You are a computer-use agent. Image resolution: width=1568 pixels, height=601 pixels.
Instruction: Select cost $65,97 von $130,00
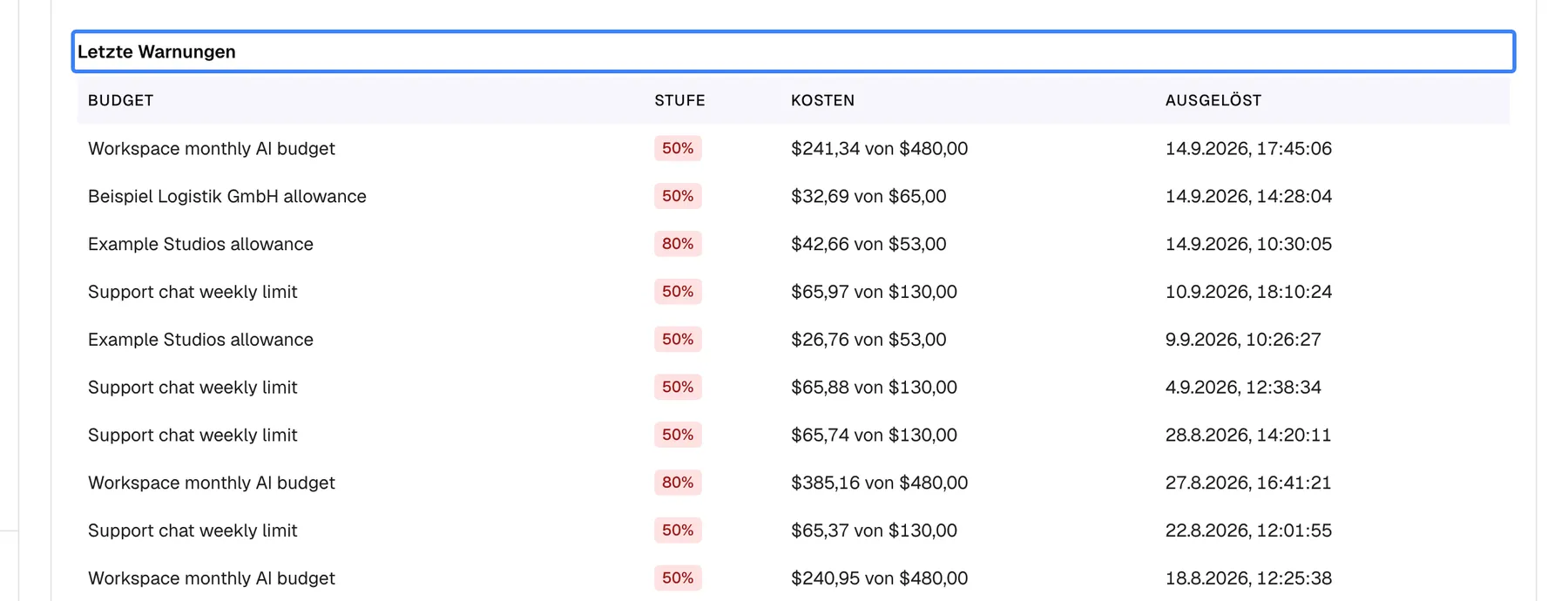click(x=874, y=292)
